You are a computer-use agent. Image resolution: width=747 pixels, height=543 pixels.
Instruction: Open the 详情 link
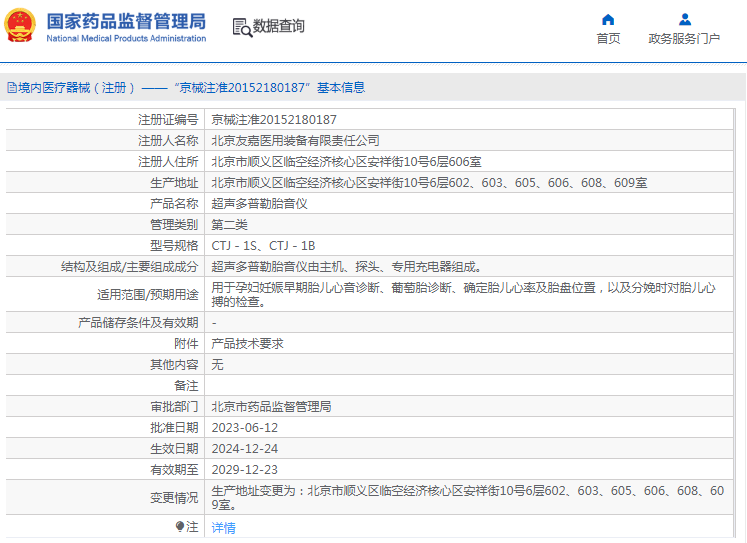223,528
